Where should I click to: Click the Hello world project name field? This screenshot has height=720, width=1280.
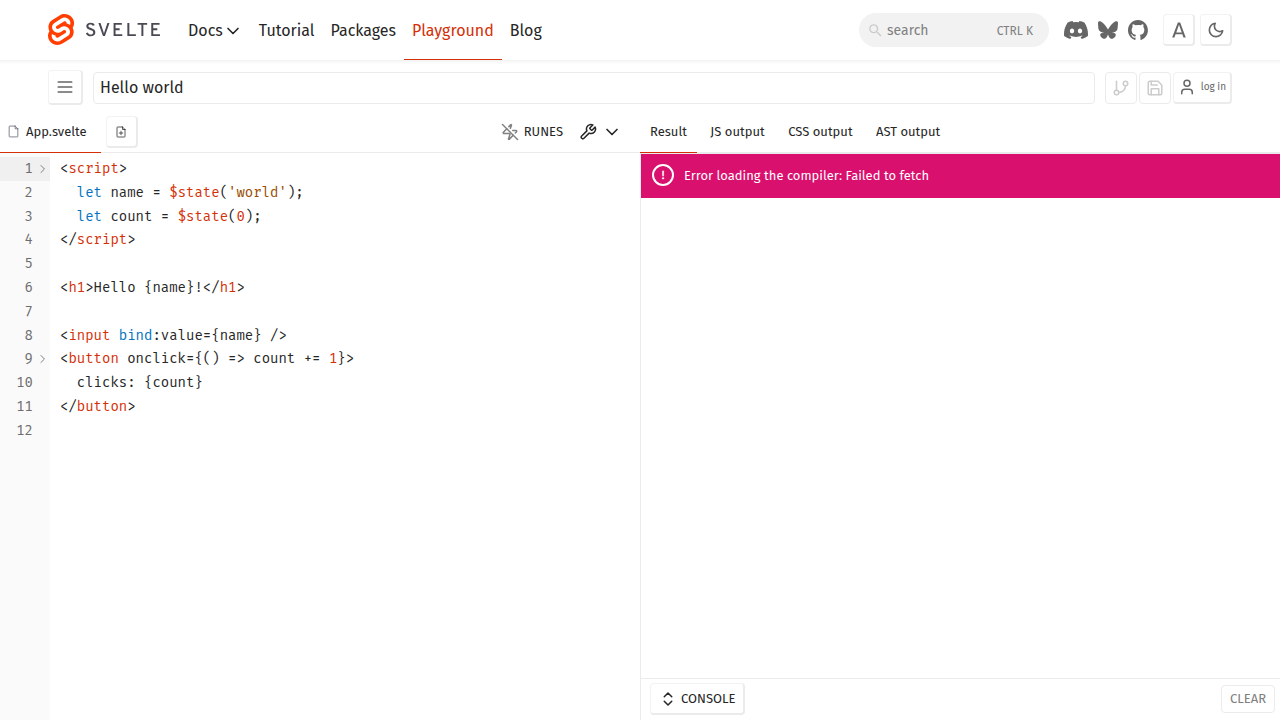(x=593, y=88)
